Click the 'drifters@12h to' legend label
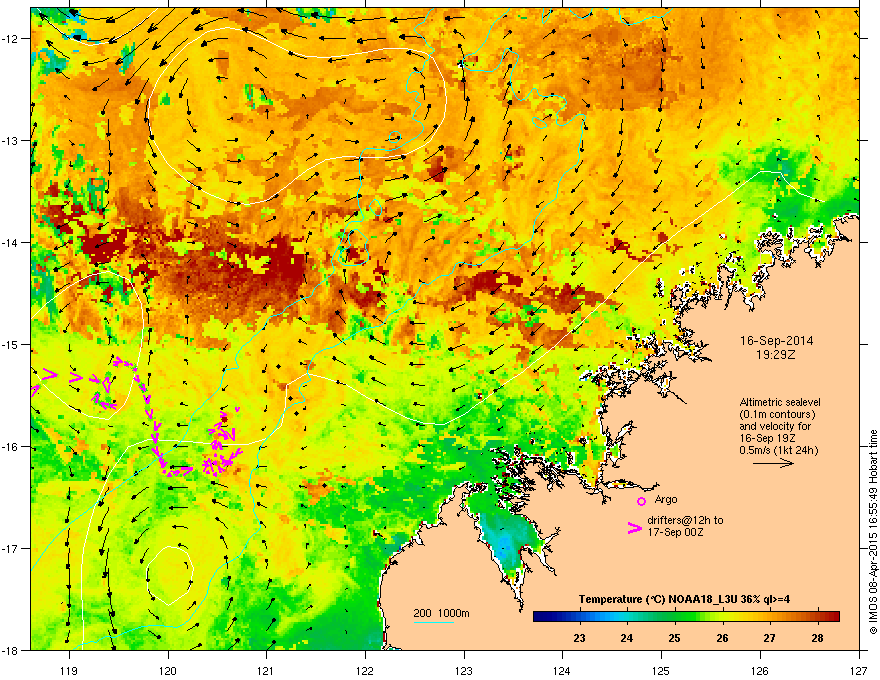 (685, 521)
